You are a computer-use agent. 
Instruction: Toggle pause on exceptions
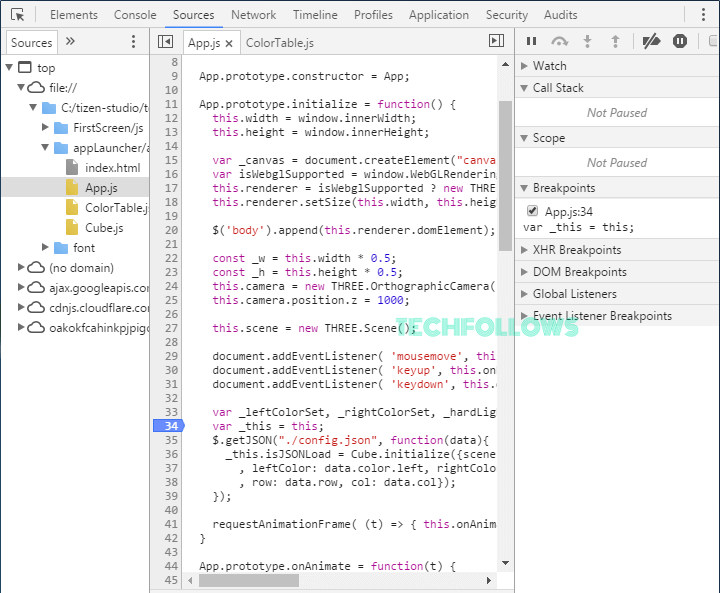pyautogui.click(x=680, y=41)
